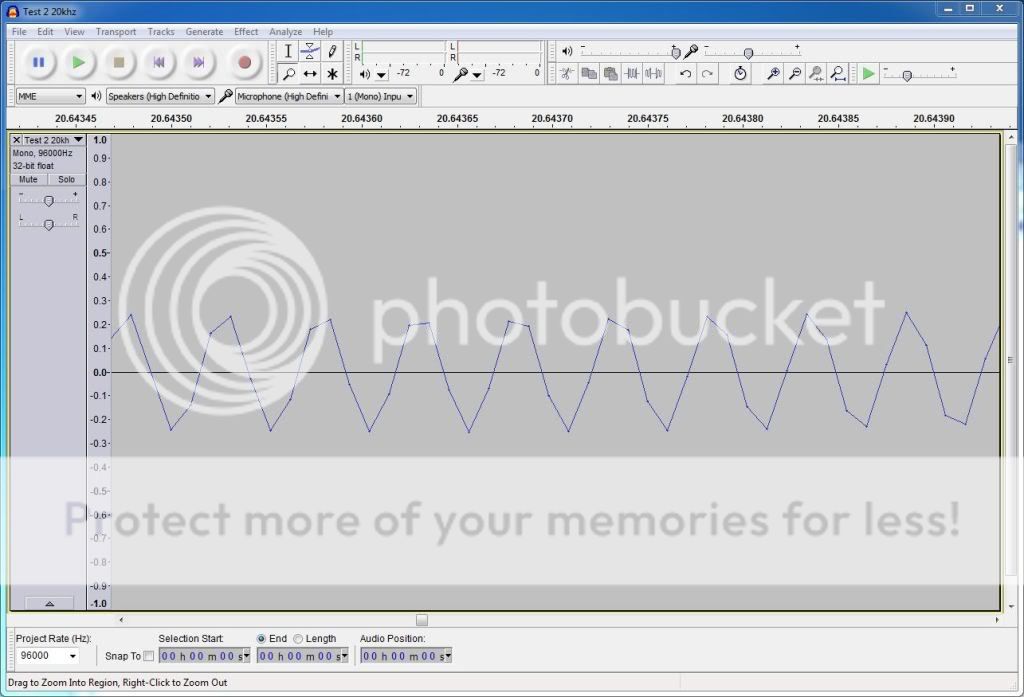Open the MME audio host dropdown
This screenshot has width=1024, height=697.
pyautogui.click(x=50, y=96)
